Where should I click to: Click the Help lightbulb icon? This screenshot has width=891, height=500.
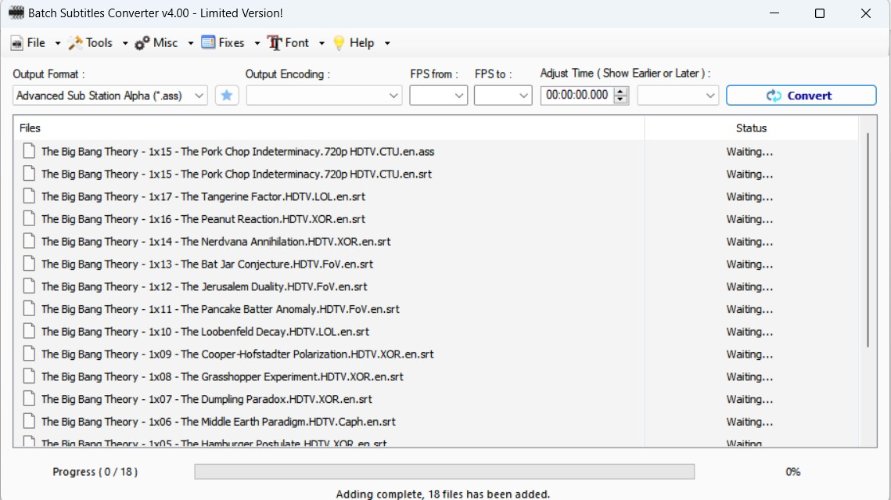click(339, 43)
